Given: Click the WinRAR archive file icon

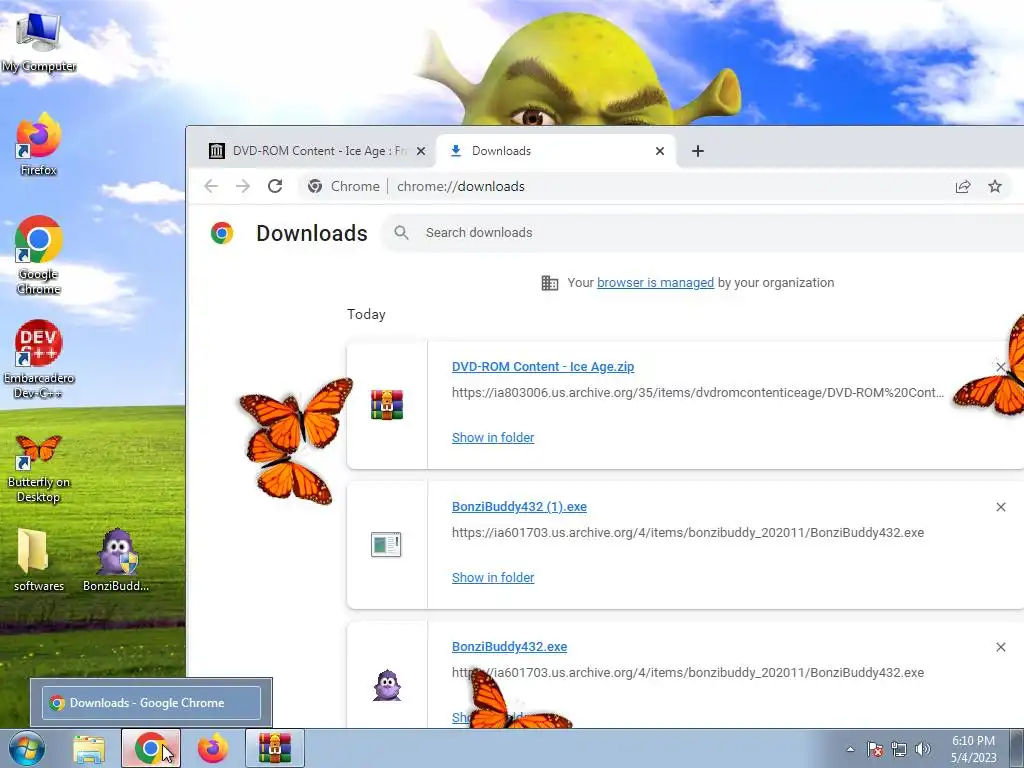Looking at the screenshot, I should [x=387, y=404].
